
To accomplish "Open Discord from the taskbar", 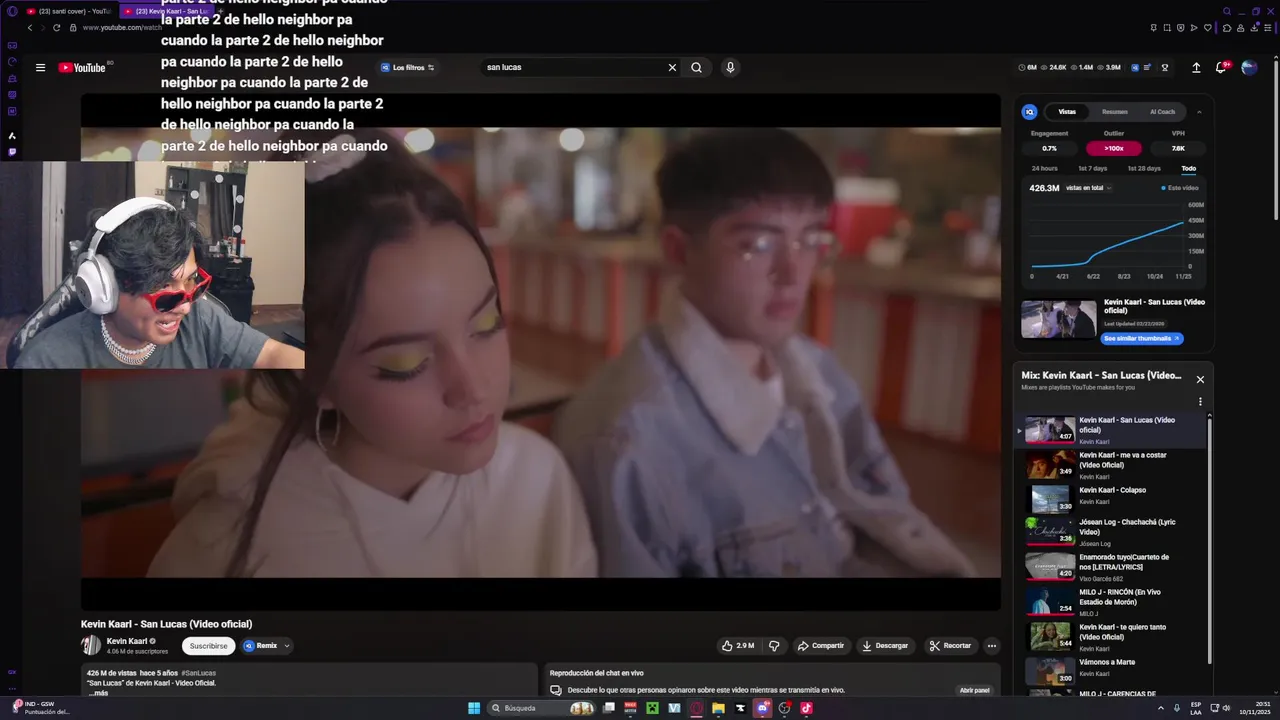I will [x=762, y=708].
